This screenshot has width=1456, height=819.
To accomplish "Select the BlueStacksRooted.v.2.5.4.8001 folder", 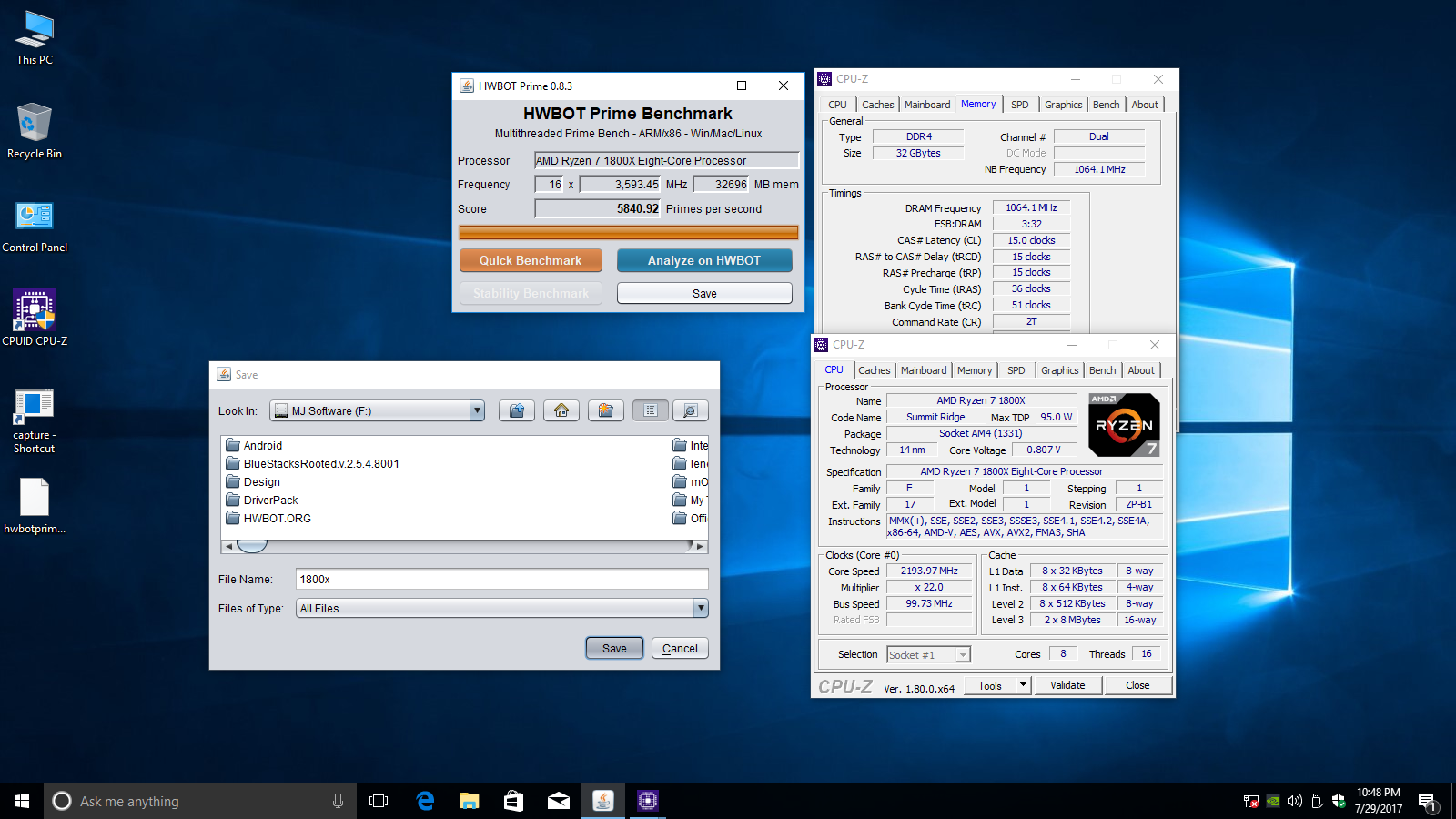I will coord(313,463).
